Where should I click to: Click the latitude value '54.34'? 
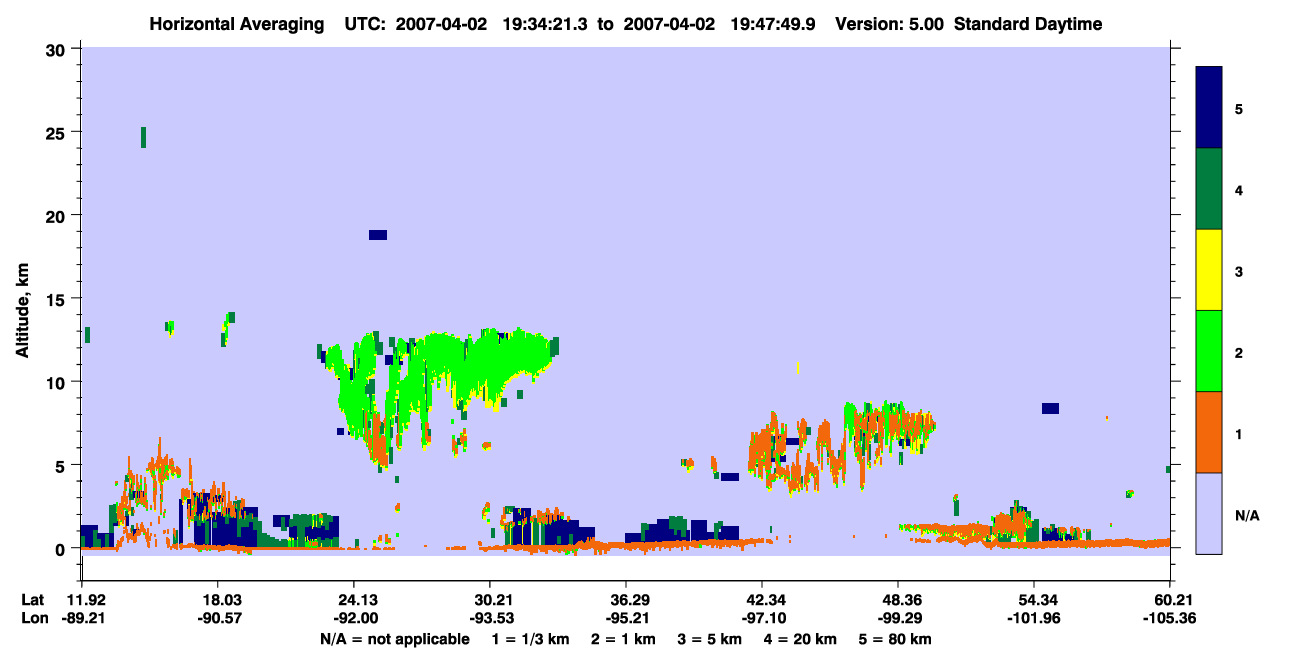pyautogui.click(x=1034, y=599)
